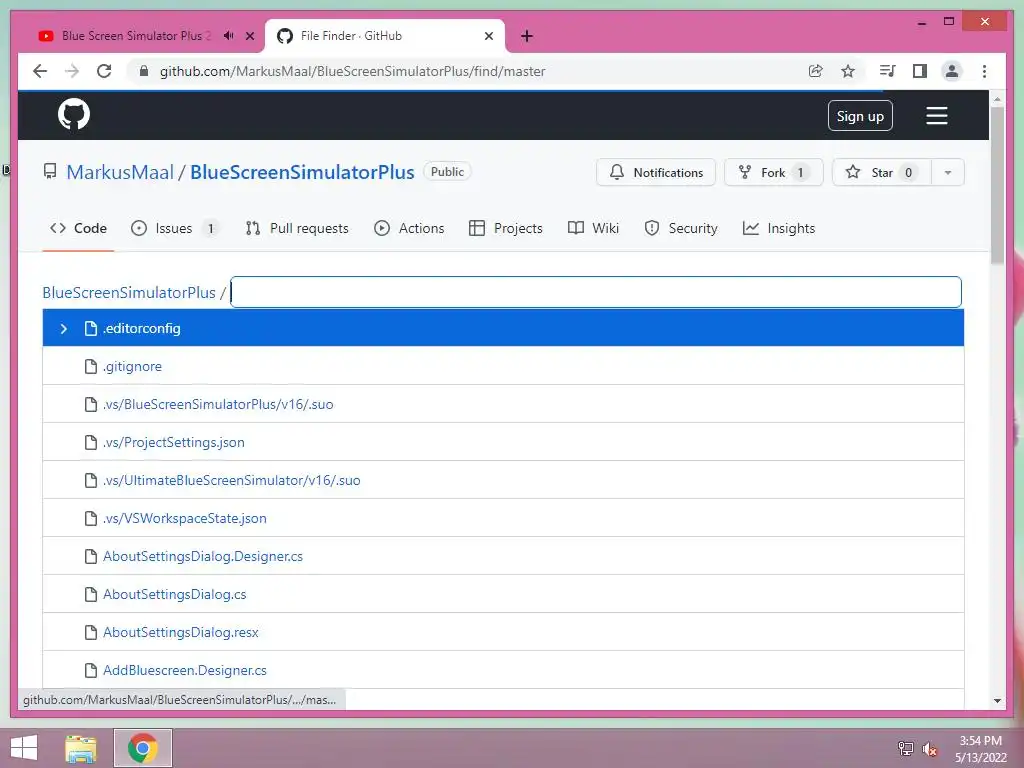Click the Notifications button
Image resolution: width=1024 pixels, height=768 pixels.
(656, 172)
